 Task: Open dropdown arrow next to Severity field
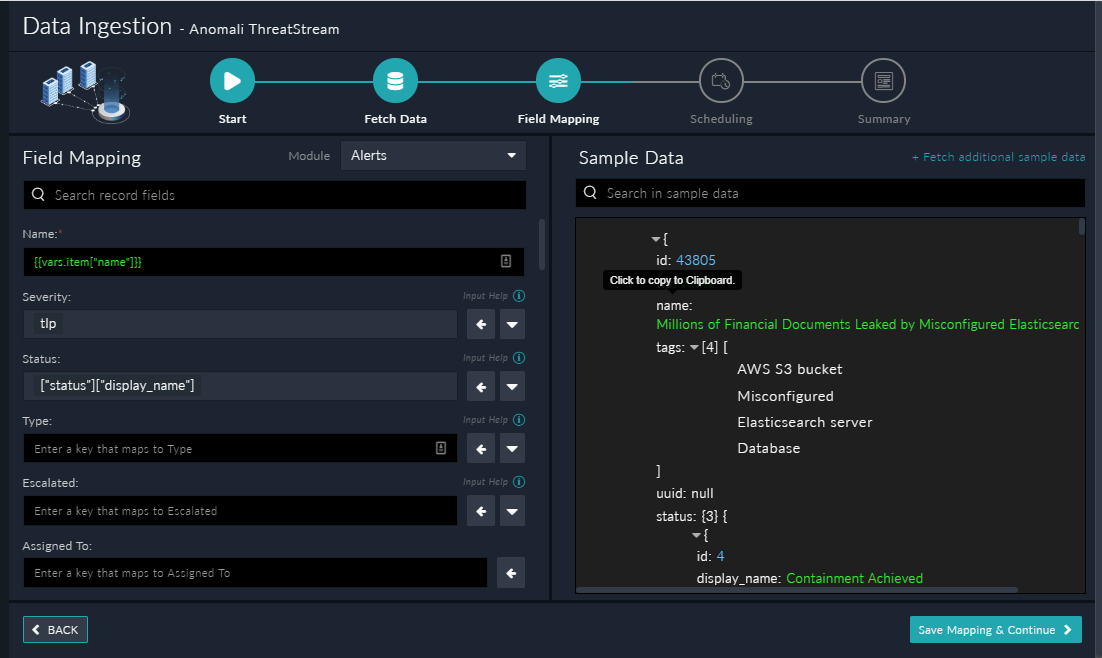tap(512, 325)
